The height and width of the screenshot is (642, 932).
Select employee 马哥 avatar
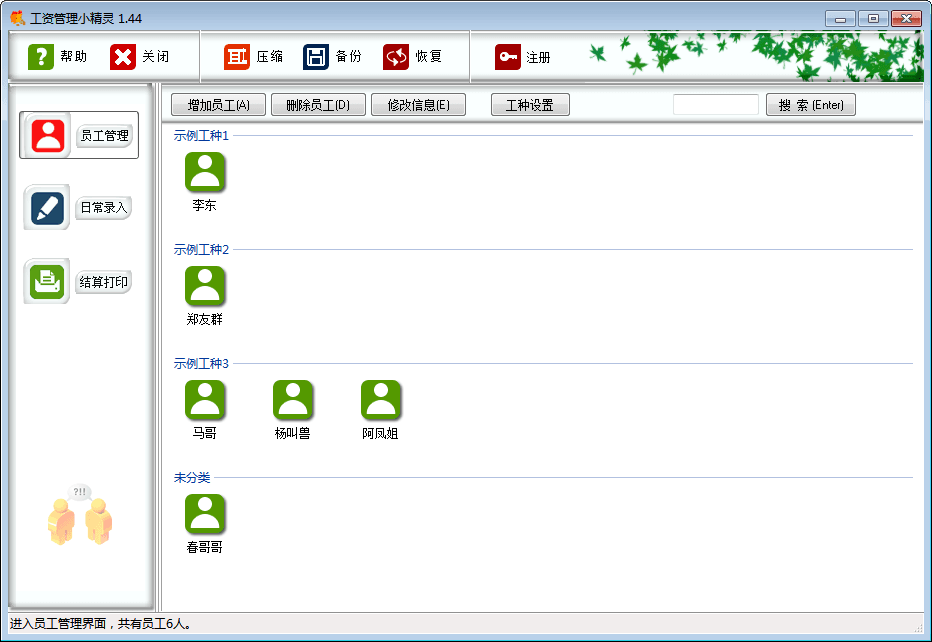coord(205,400)
